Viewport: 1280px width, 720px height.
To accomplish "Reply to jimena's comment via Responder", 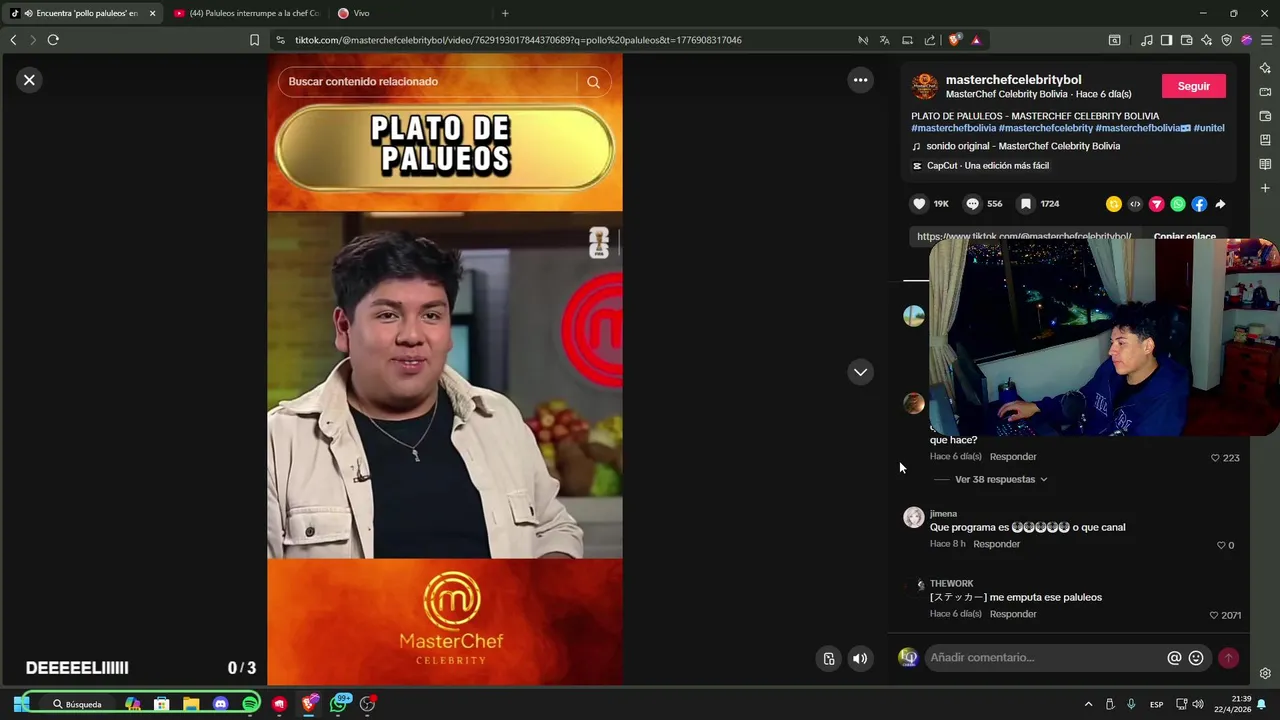I will pos(996,544).
